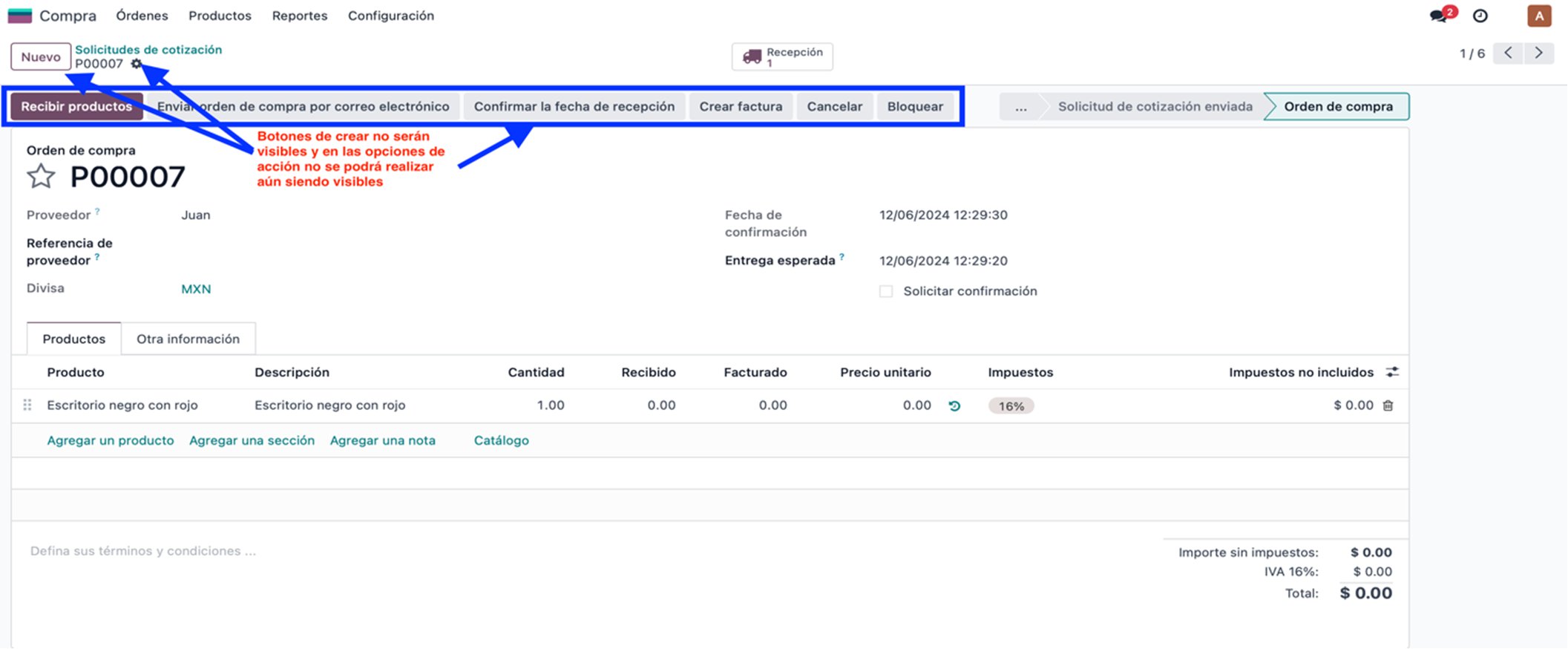Click Agregar un producto link
This screenshot has height=649, width=1568.
pyautogui.click(x=111, y=440)
